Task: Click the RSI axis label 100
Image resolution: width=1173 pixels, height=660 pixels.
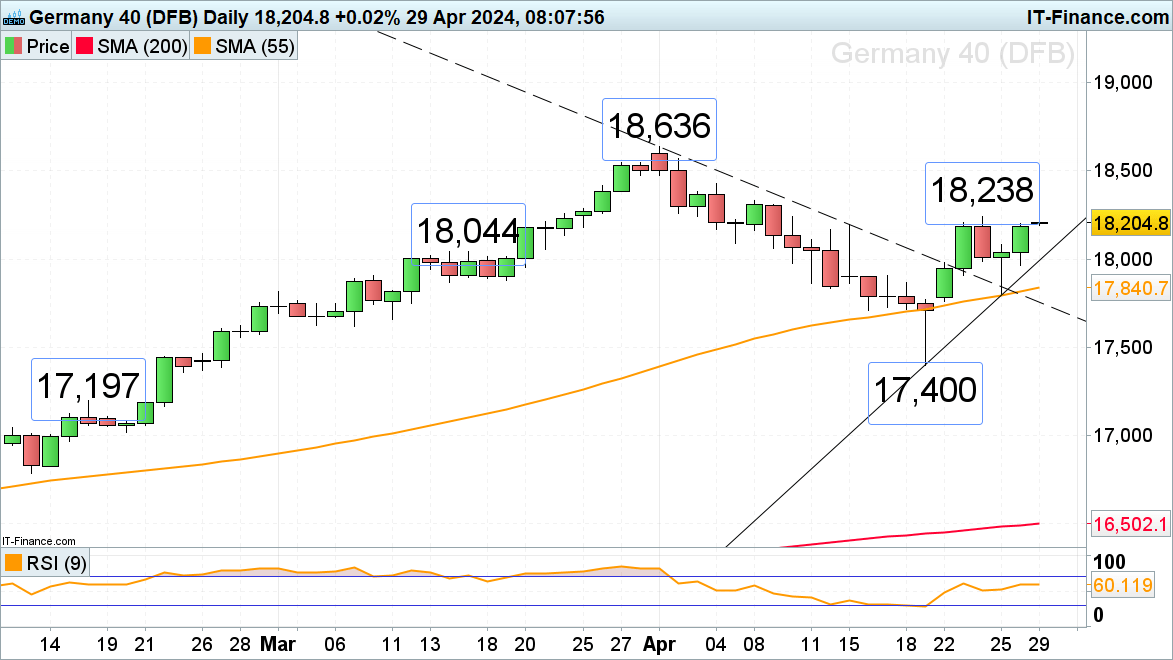Action: 1109,561
